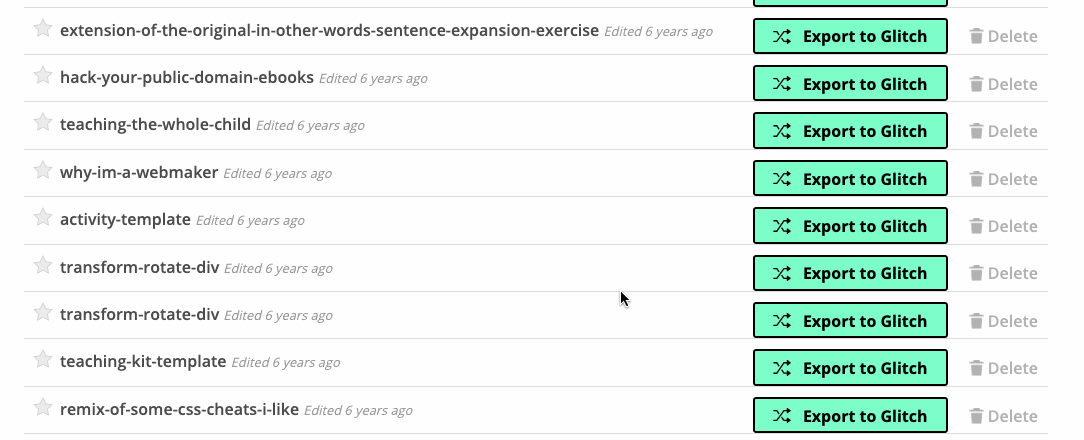Screen dimensions: 1084x440
Task: Open the teaching-kit-template project
Action: pyautogui.click(x=143, y=361)
